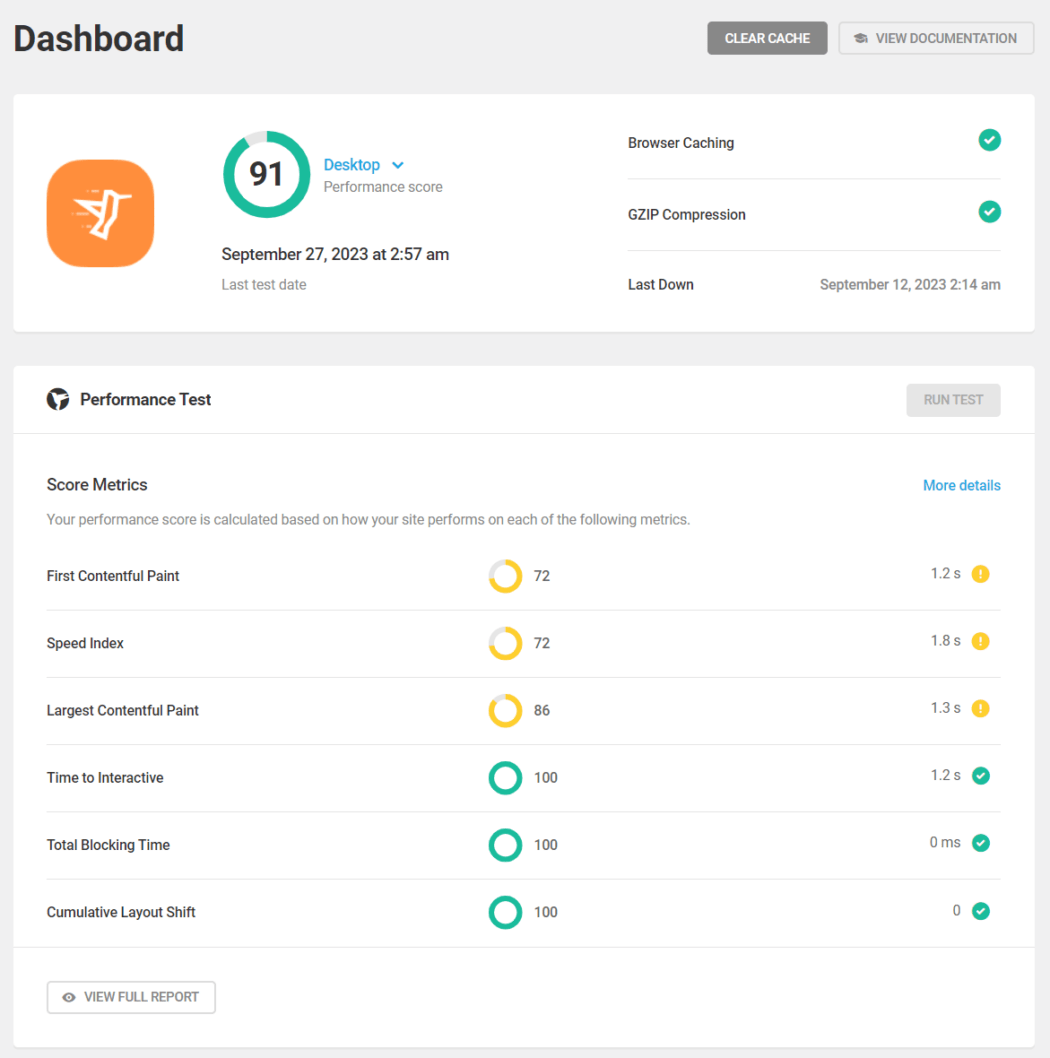The image size is (1050, 1058).
Task: Click the check icon next to Cumulative Layout Shift
Action: click(x=980, y=910)
